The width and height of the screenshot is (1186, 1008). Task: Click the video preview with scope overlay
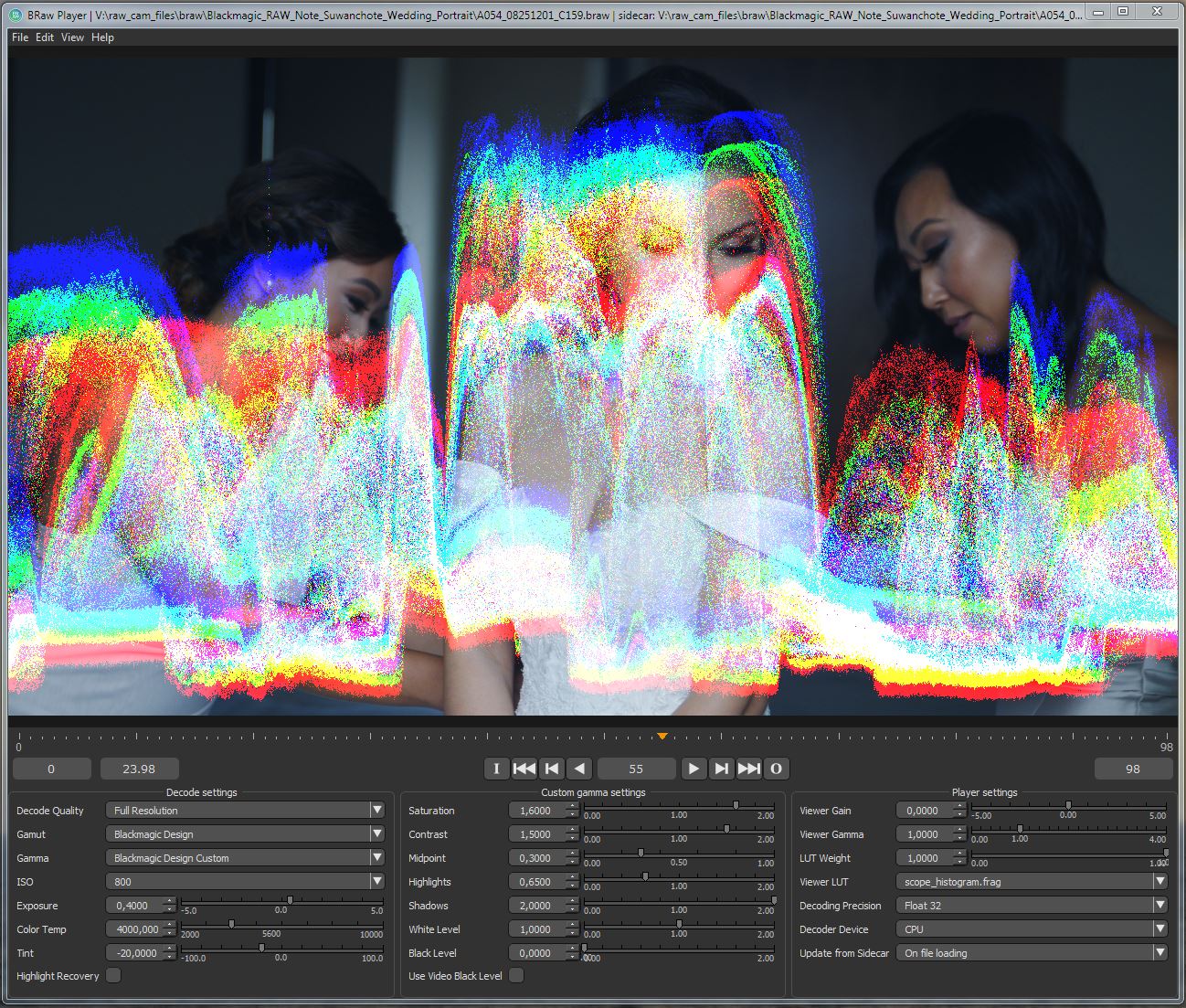coord(593,387)
